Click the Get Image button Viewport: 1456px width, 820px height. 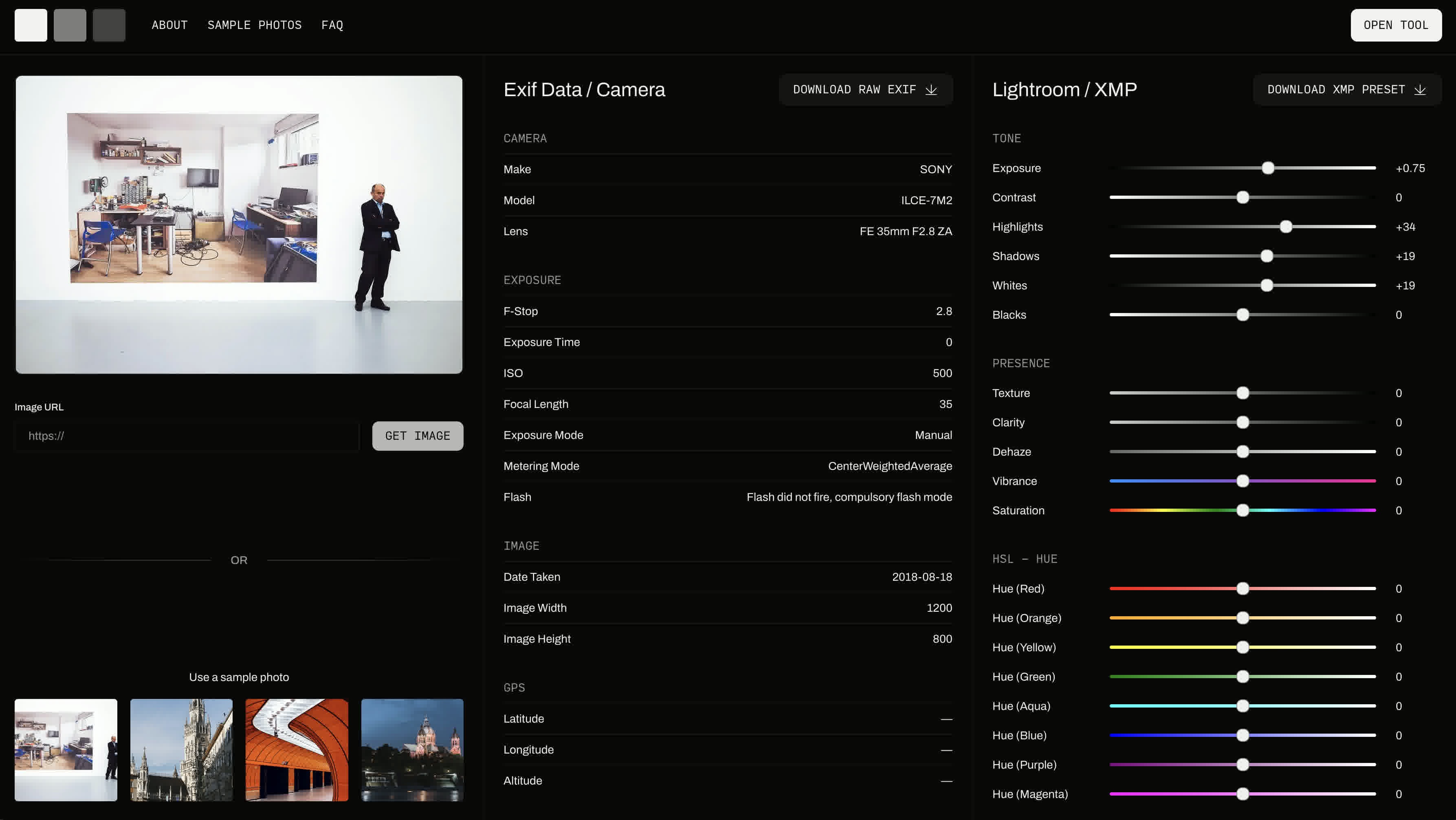tap(417, 435)
